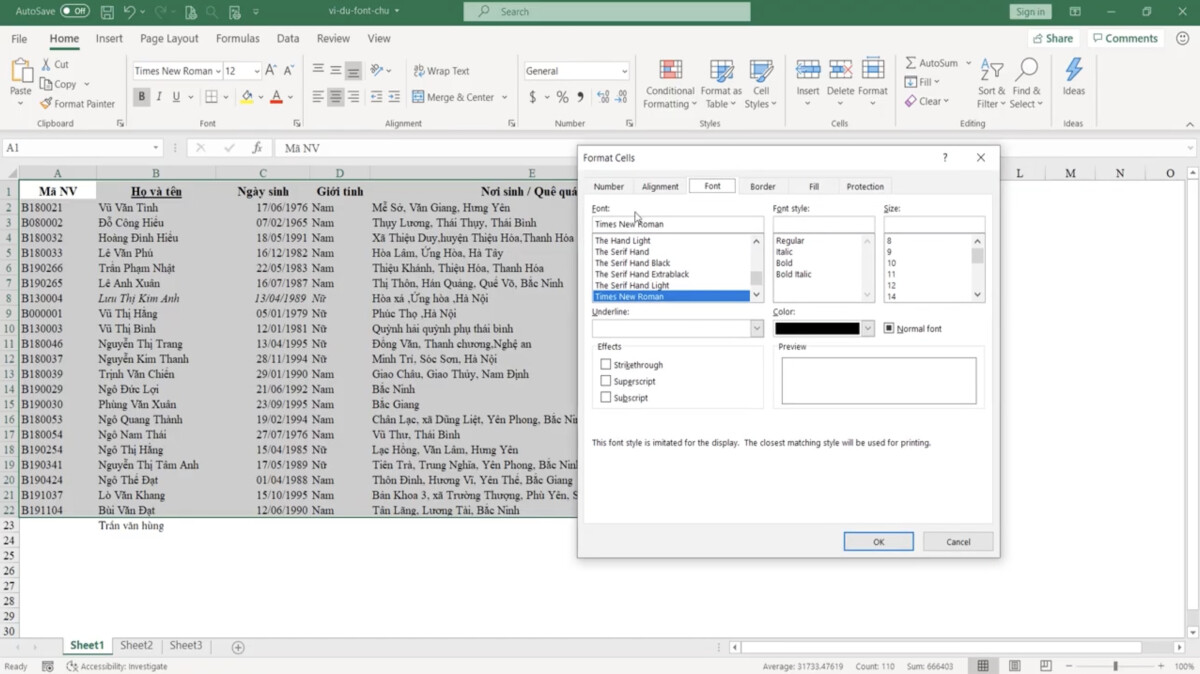The image size is (1200, 674).
Task: Click the Cut scissors icon
Action: [x=47, y=65]
